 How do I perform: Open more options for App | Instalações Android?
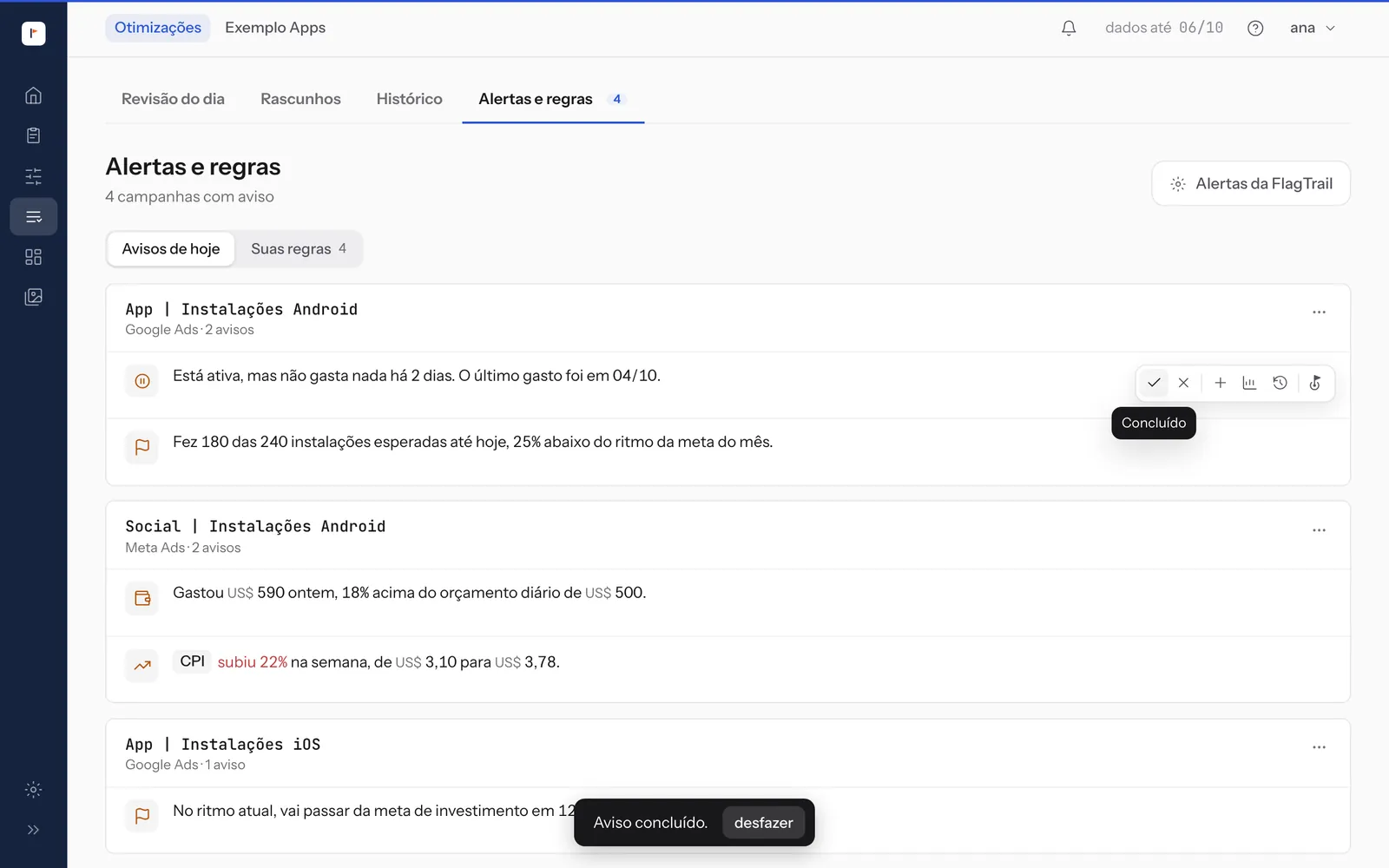tap(1319, 312)
